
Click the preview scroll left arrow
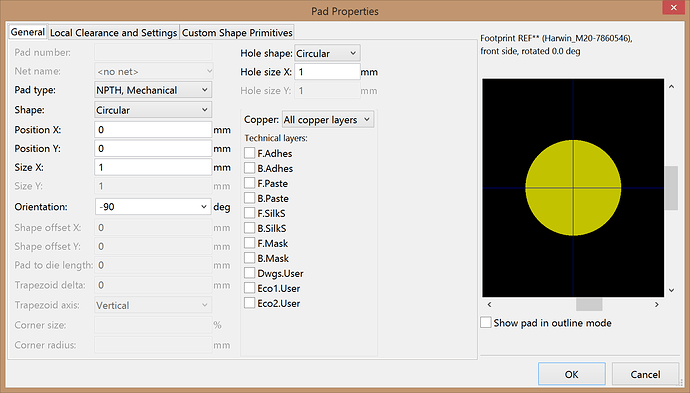click(489, 304)
